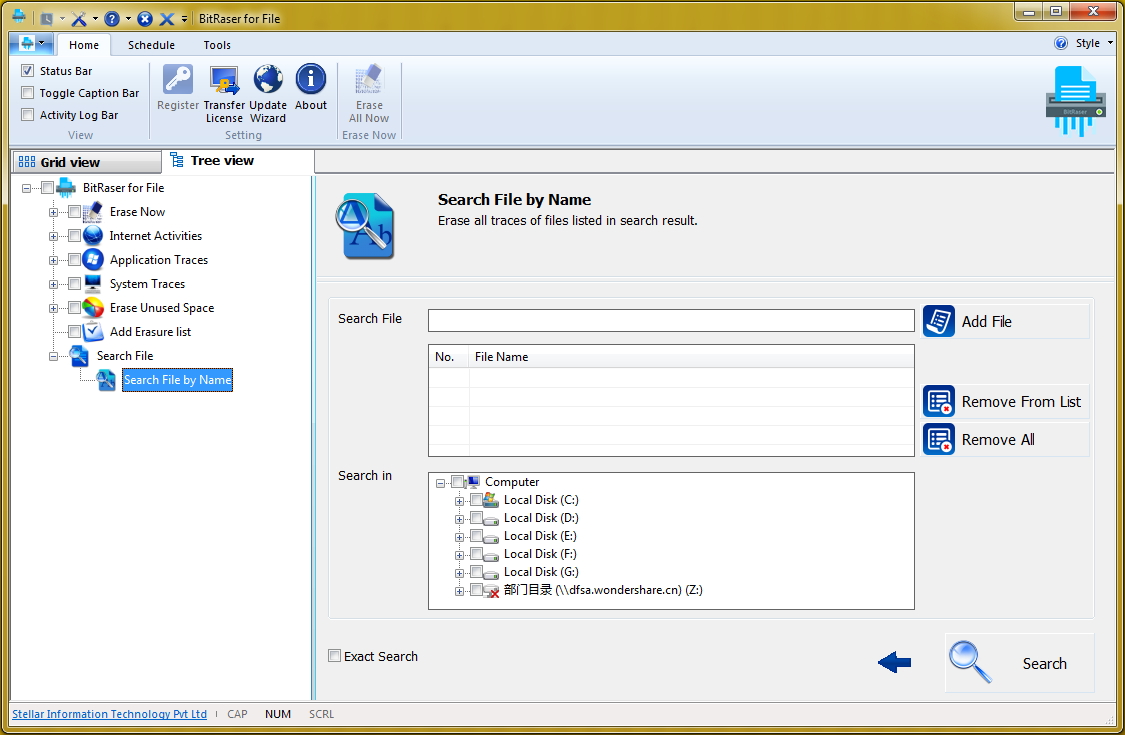Open Stellar Information Technology Pvt Ltd link
The width and height of the screenshot is (1125, 735).
(109, 714)
